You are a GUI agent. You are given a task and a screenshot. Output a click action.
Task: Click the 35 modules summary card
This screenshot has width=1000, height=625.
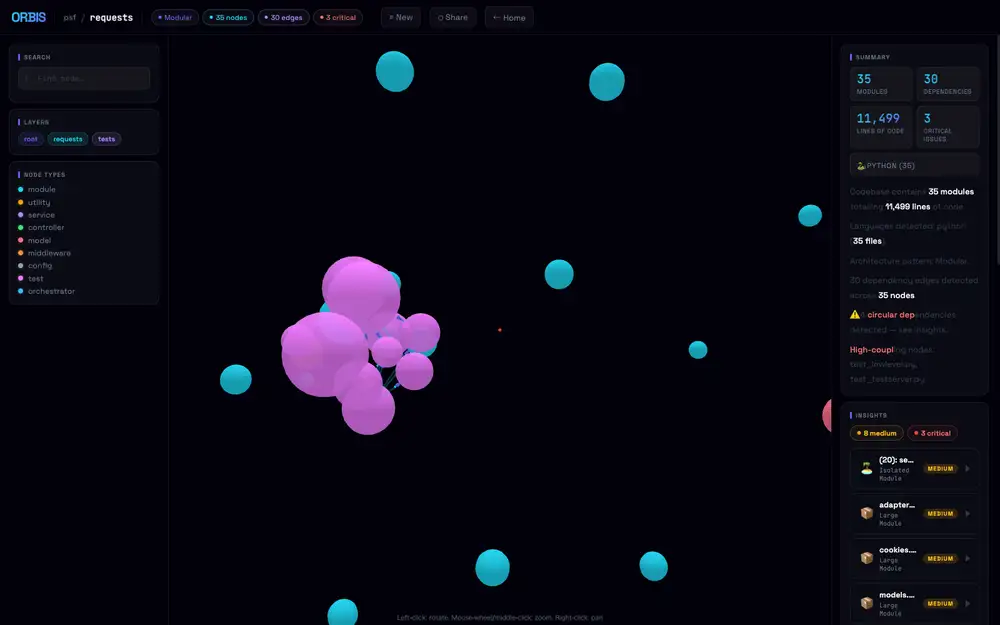tap(881, 84)
